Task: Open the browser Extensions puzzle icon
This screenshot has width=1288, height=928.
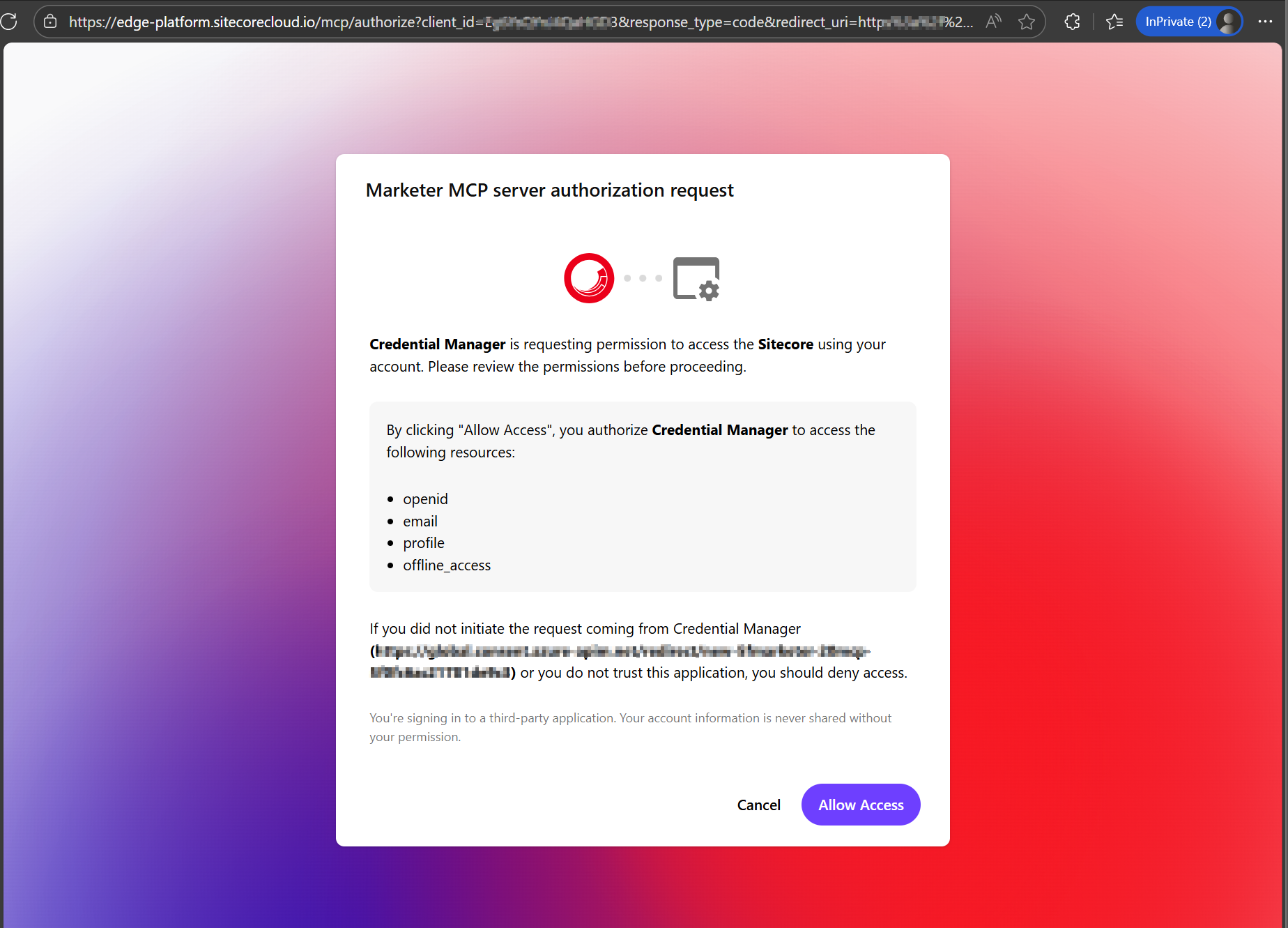Action: point(1072,22)
